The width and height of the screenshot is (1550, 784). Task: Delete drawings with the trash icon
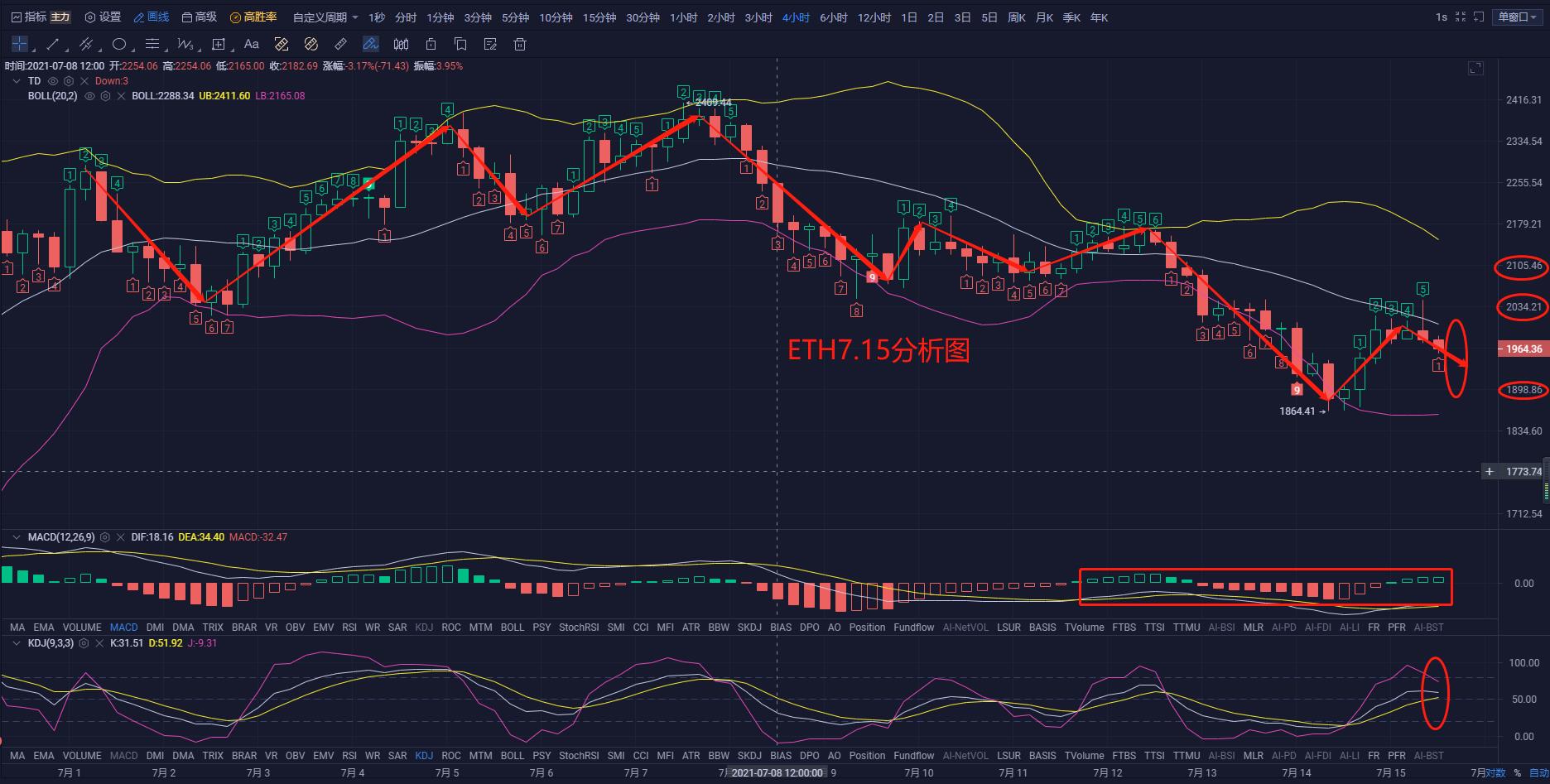[x=520, y=44]
